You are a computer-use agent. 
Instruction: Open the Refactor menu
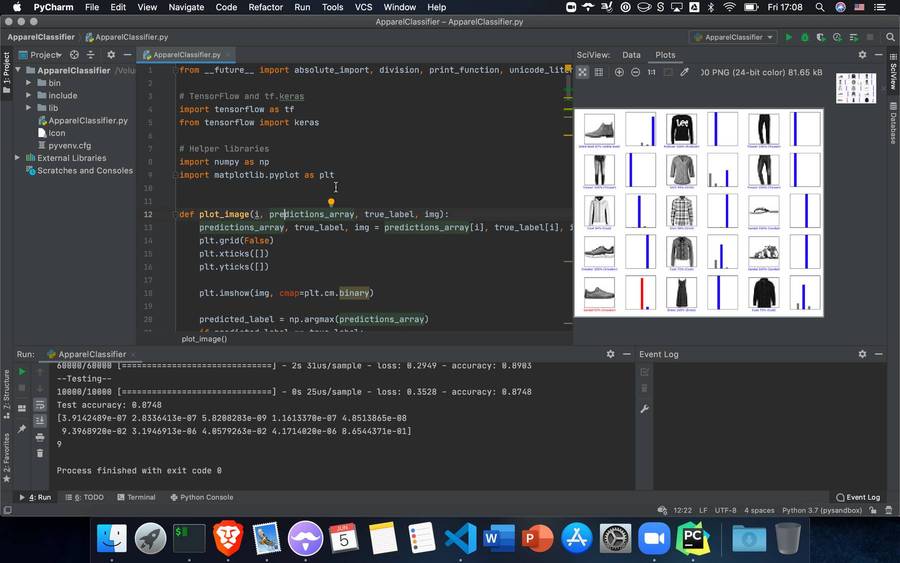pos(265,7)
